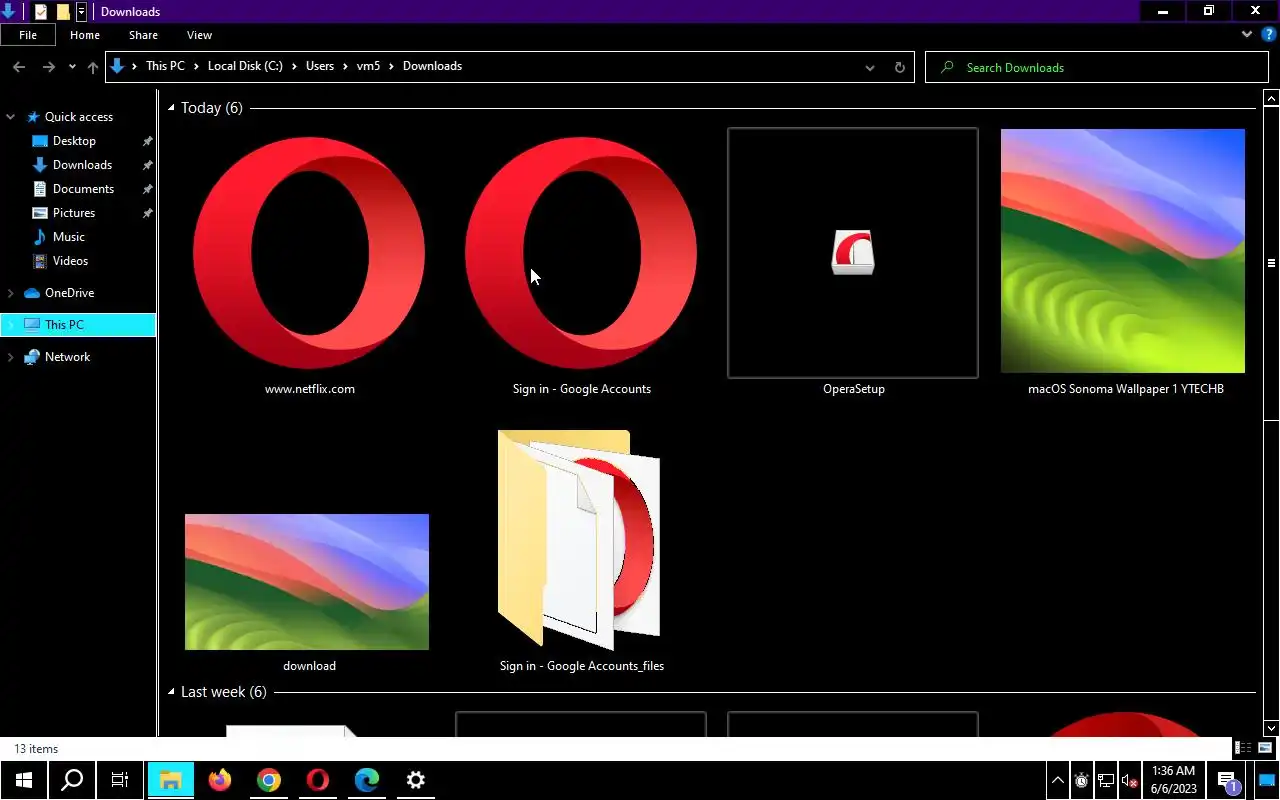Open the address bar history dropdown
The width and height of the screenshot is (1280, 800).
[x=870, y=67]
